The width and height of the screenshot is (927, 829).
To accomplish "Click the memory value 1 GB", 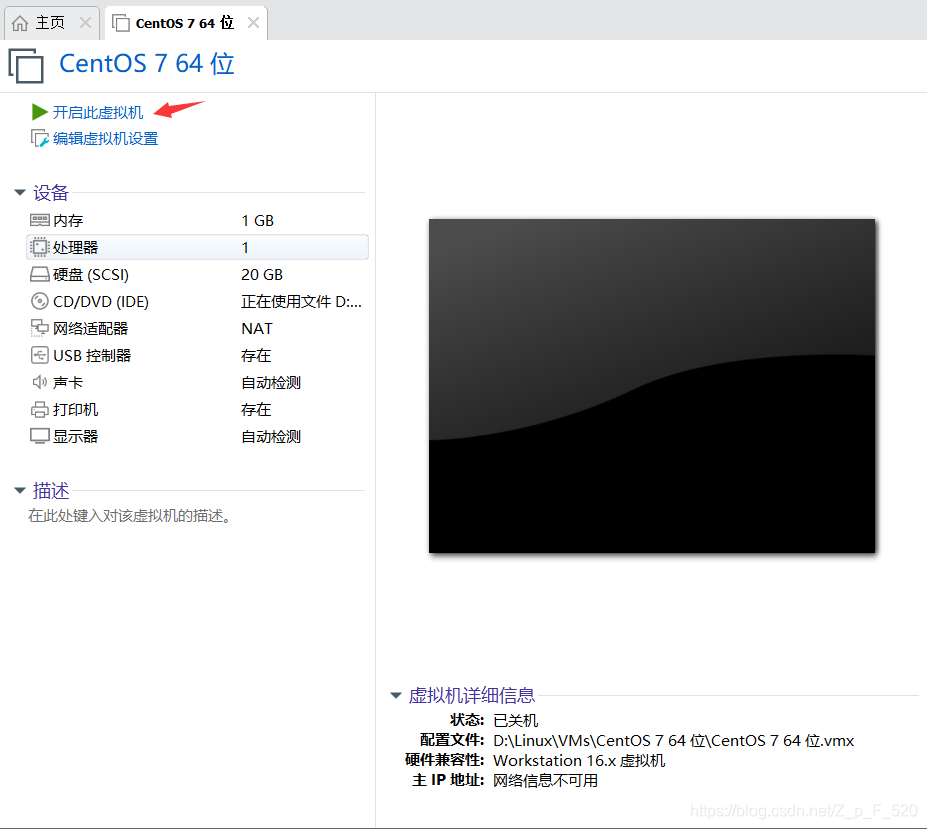I will 257,221.
